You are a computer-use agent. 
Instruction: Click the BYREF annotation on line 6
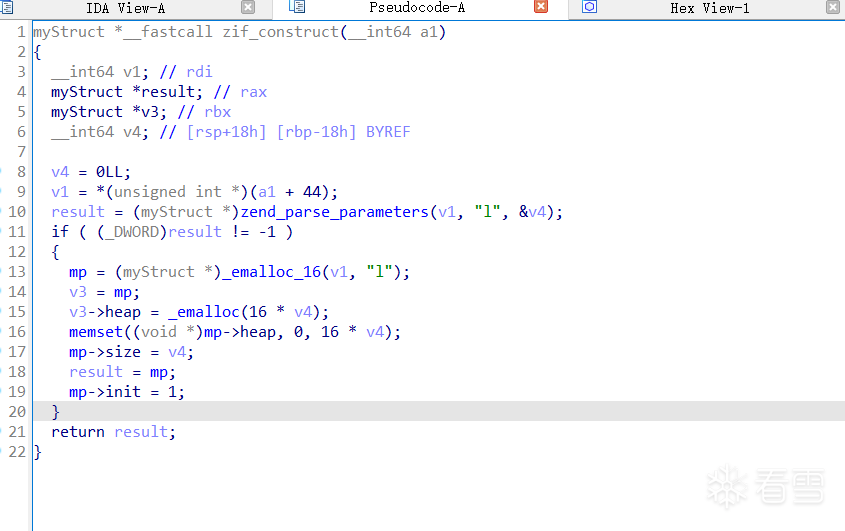(388, 132)
